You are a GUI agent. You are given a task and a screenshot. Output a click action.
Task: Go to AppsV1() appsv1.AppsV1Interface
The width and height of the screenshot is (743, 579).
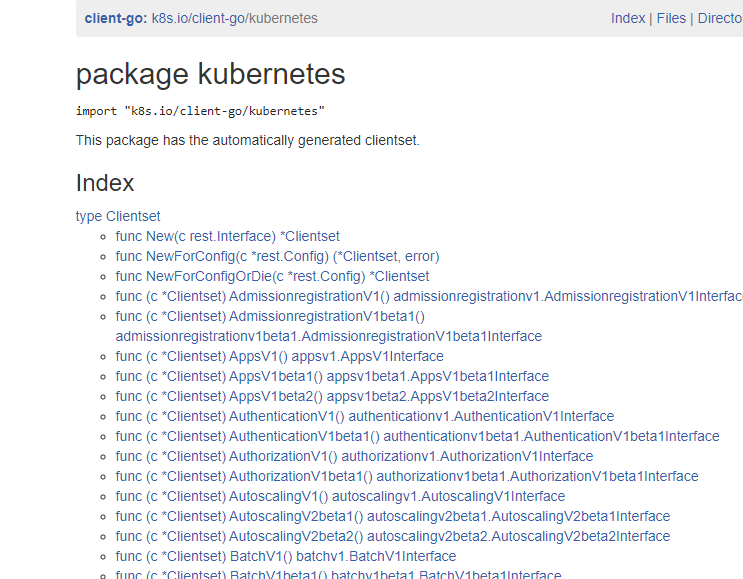(x=280, y=356)
